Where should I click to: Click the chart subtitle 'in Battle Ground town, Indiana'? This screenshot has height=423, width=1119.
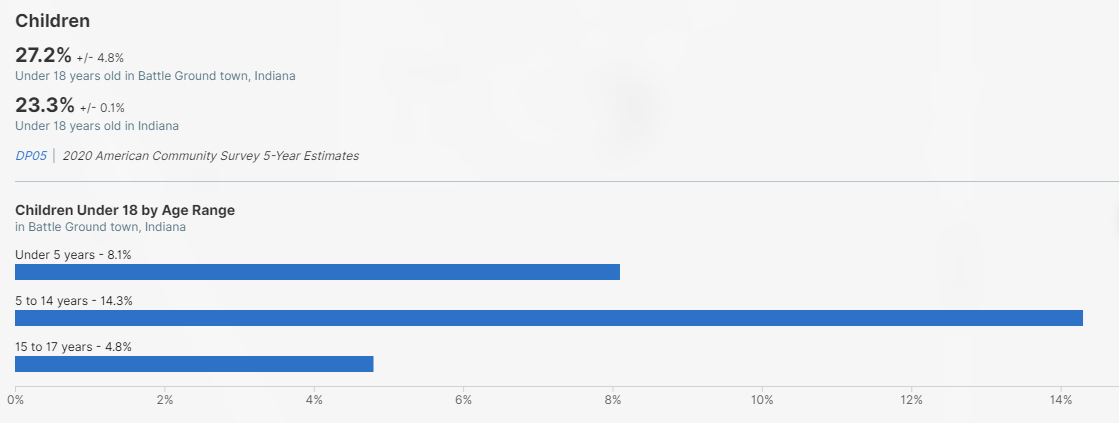click(100, 227)
